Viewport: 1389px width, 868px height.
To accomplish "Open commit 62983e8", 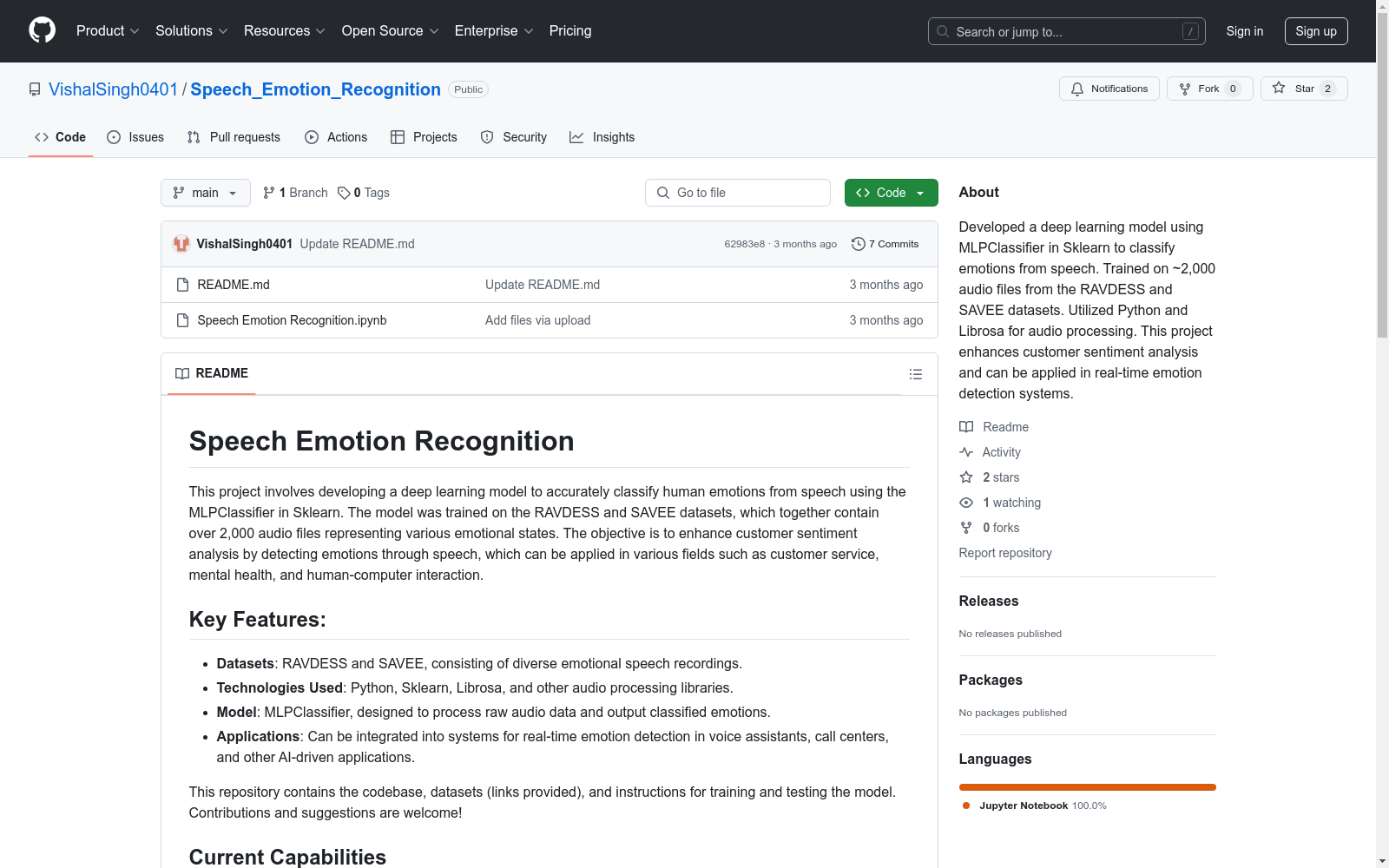I will coord(745,244).
